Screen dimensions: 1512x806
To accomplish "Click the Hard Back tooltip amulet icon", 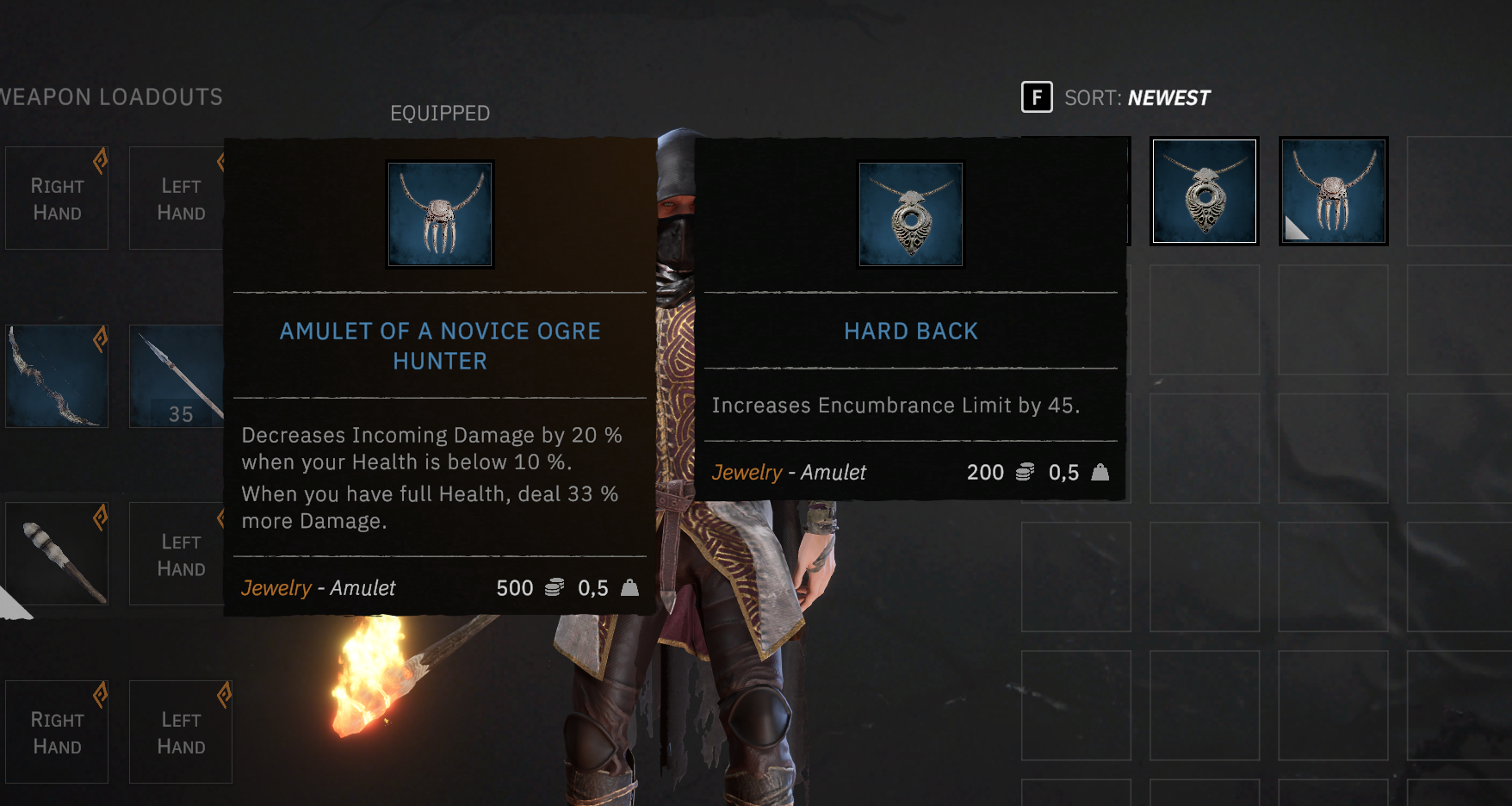I will coord(911,214).
